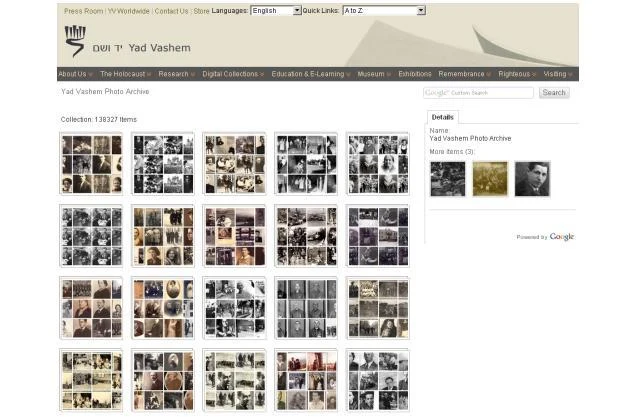
Task: Open the About Us navigation menu
Action: coord(75,74)
